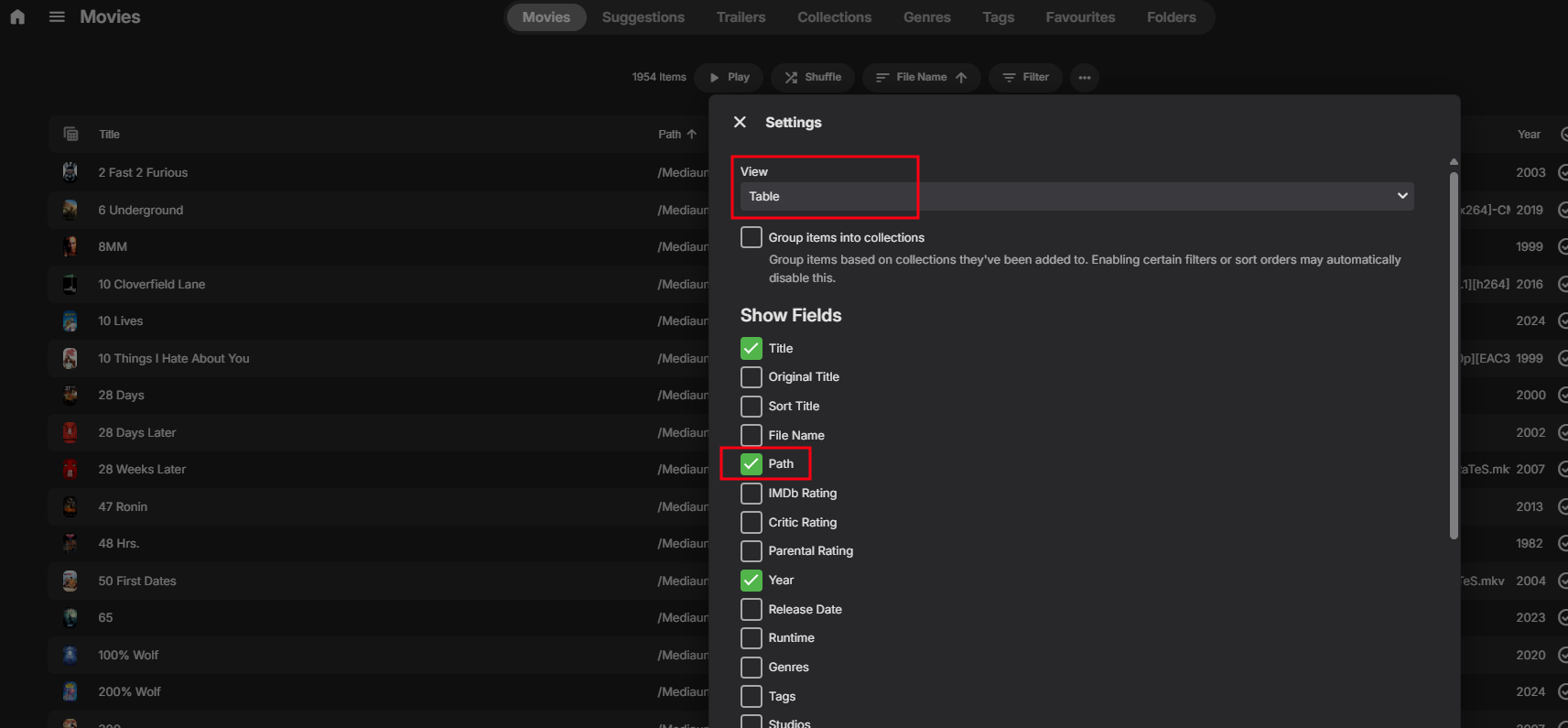Go to the Home icon
Viewport: 1568px width, 728px height.
pyautogui.click(x=17, y=17)
